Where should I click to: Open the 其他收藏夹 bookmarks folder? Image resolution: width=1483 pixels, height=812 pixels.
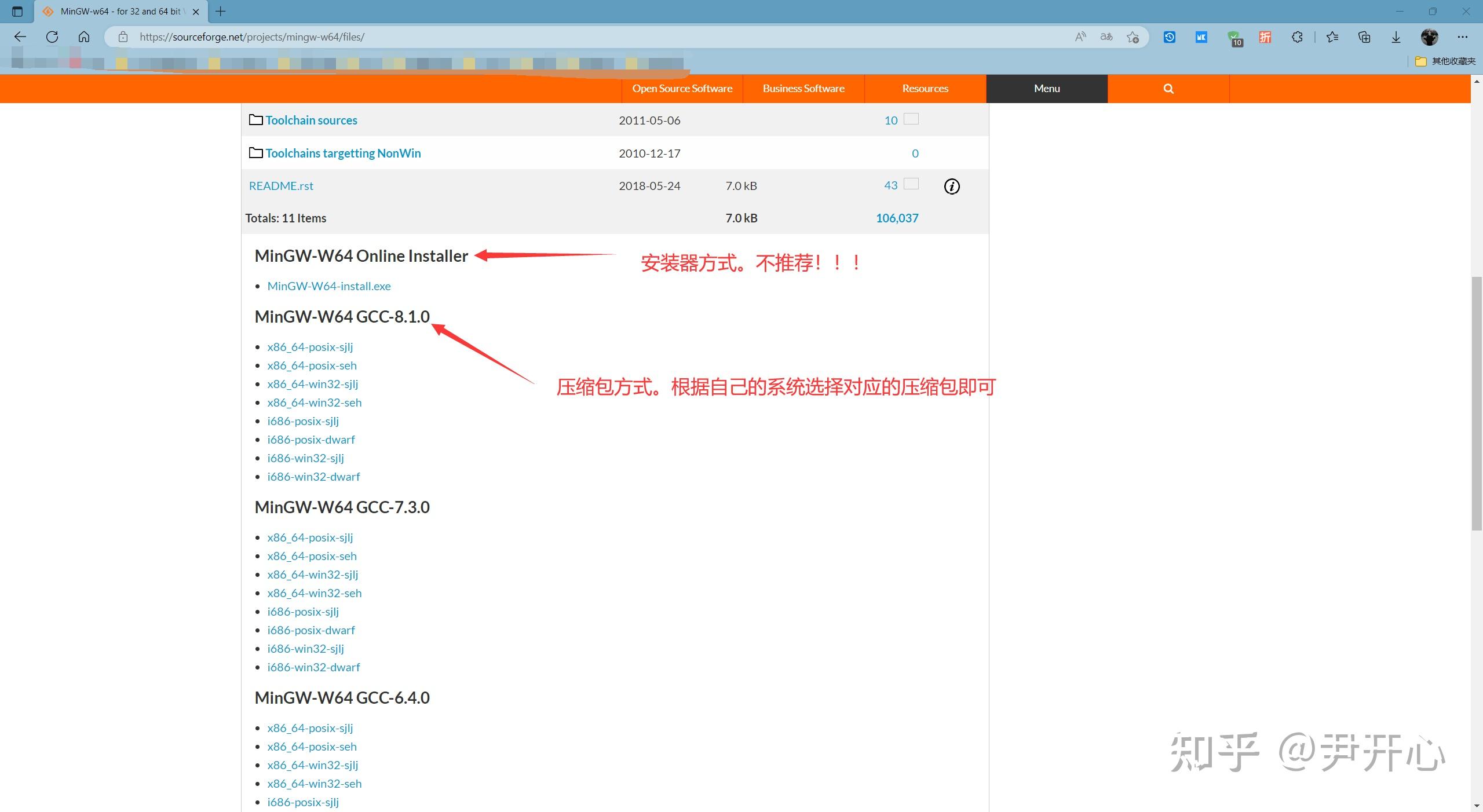coord(1445,61)
